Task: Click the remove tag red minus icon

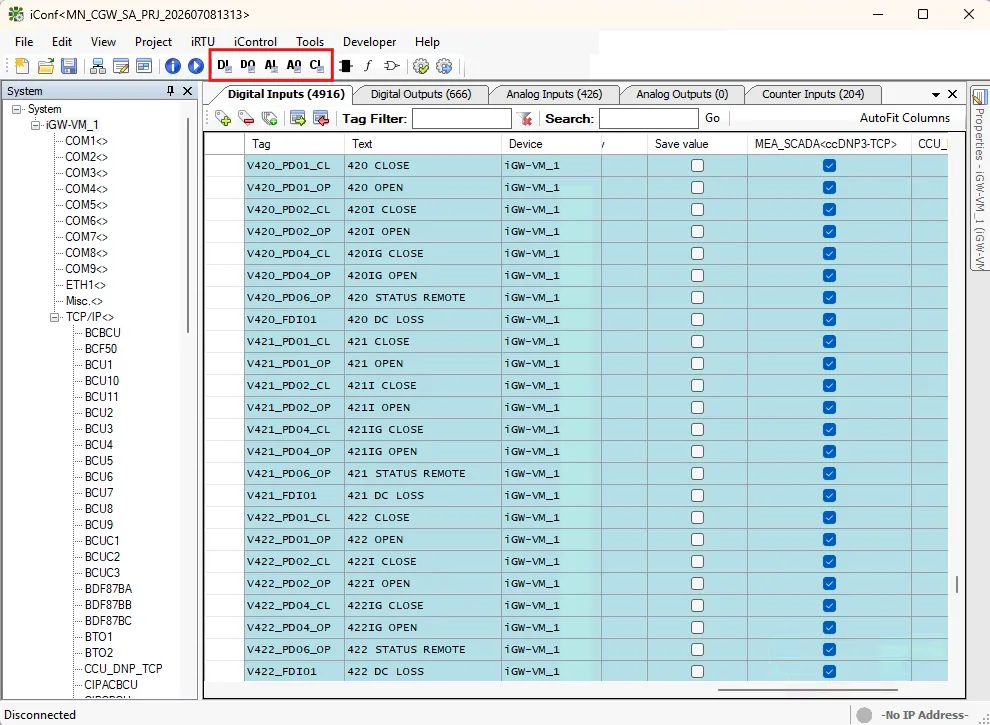Action: 246,118
